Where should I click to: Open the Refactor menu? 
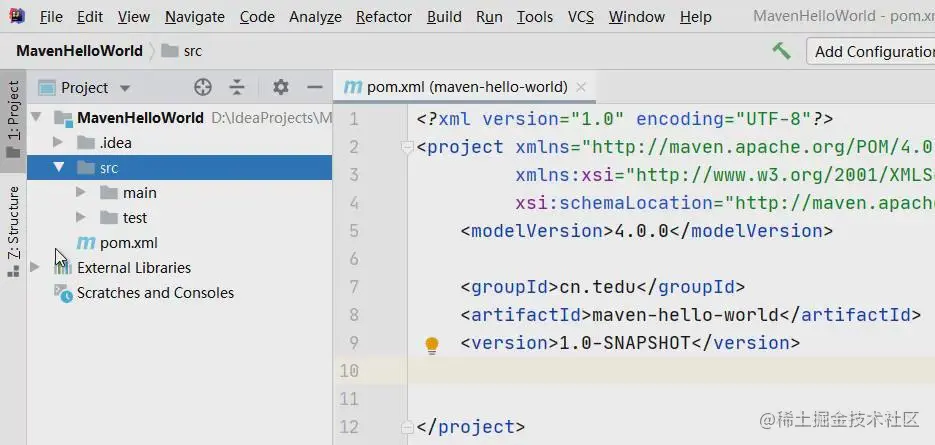click(384, 17)
